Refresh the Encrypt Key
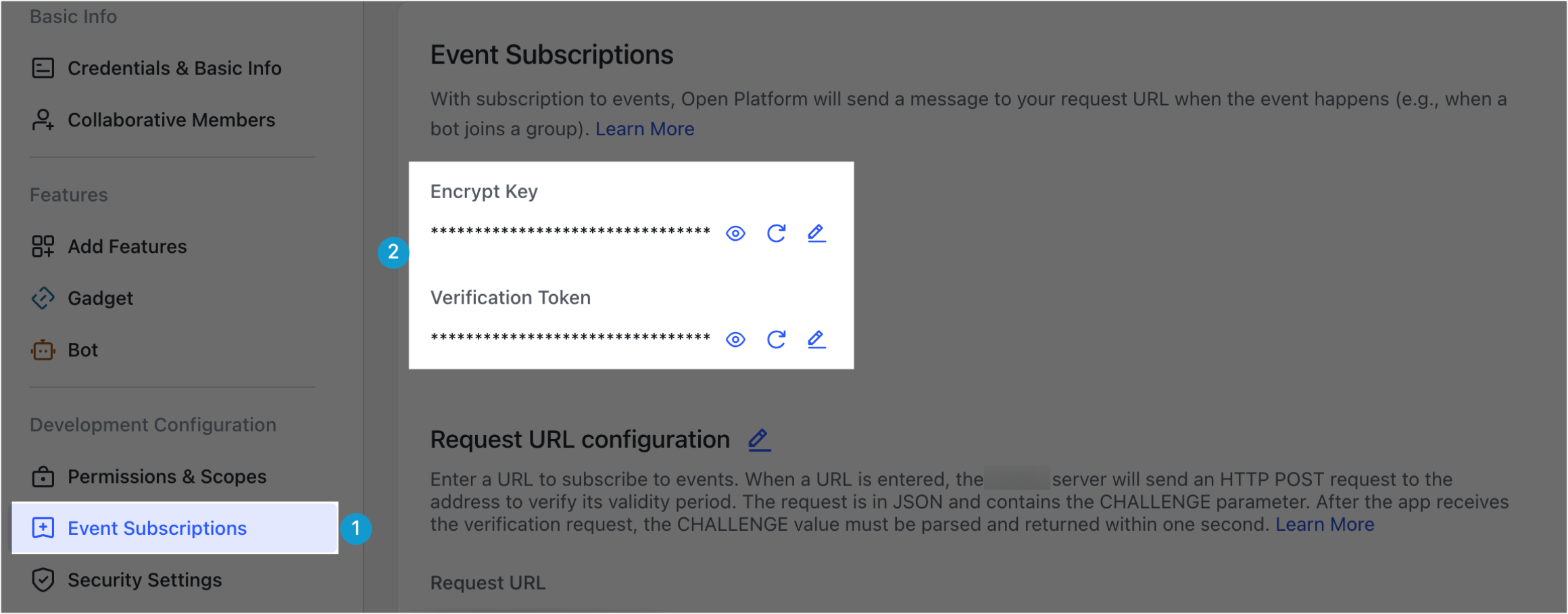This screenshot has height=614, width=1568. (776, 233)
